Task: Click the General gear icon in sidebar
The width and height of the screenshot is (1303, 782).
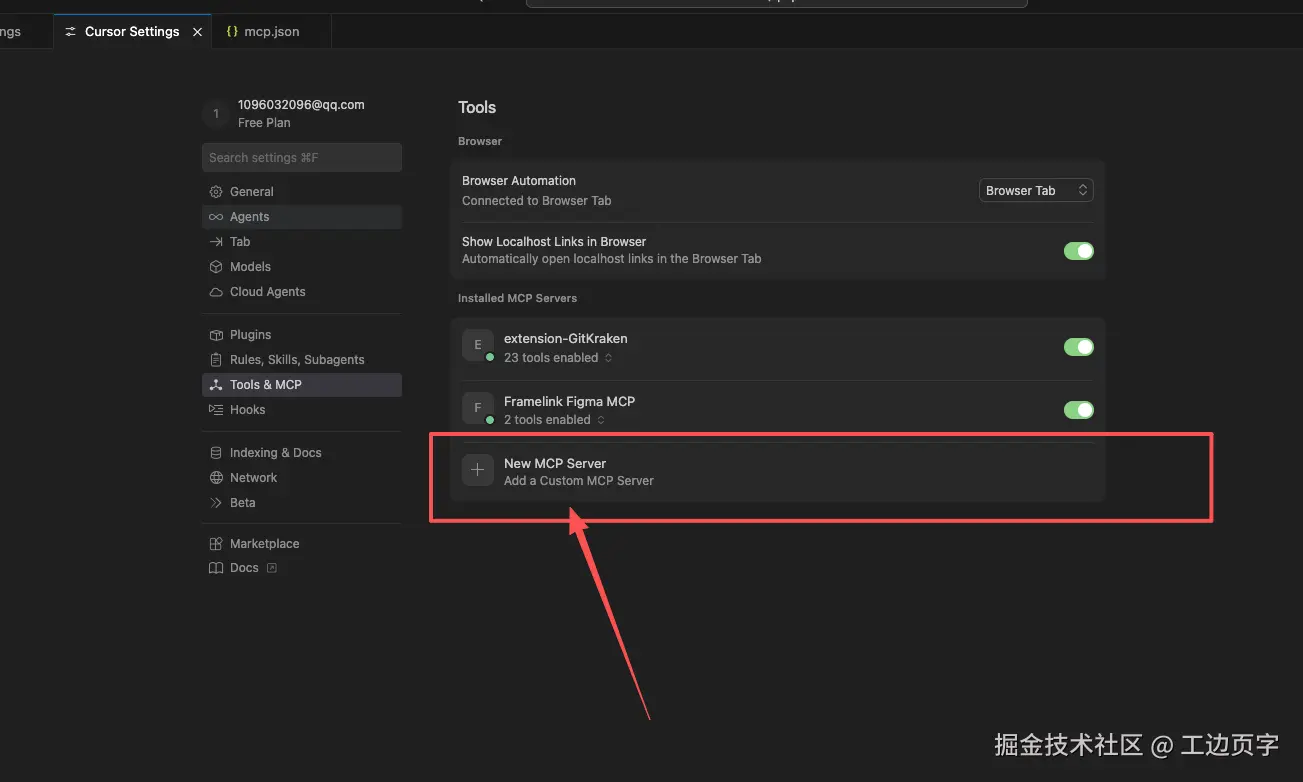Action: click(215, 192)
